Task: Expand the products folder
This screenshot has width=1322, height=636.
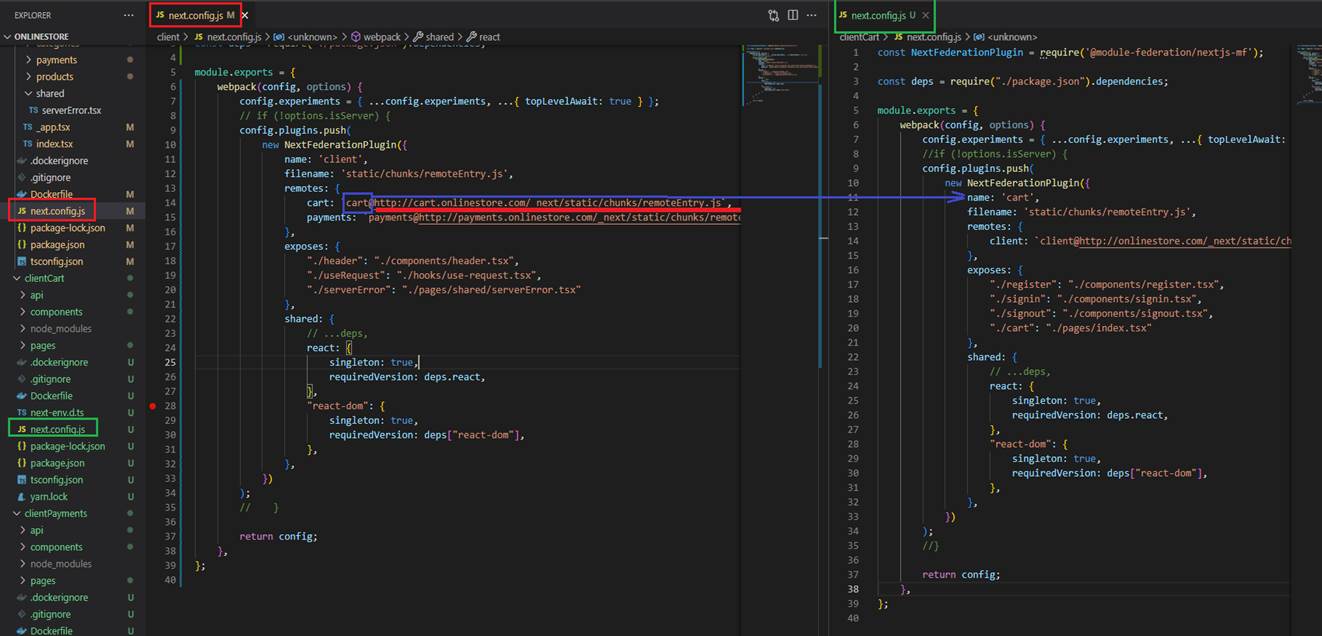Action: point(54,76)
